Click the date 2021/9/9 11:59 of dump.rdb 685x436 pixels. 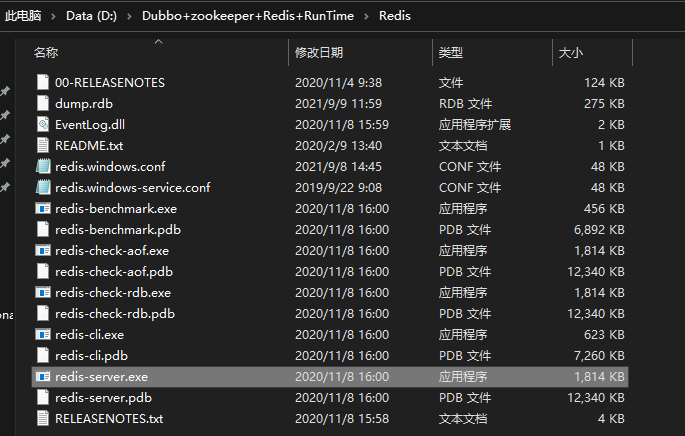pyautogui.click(x=339, y=104)
